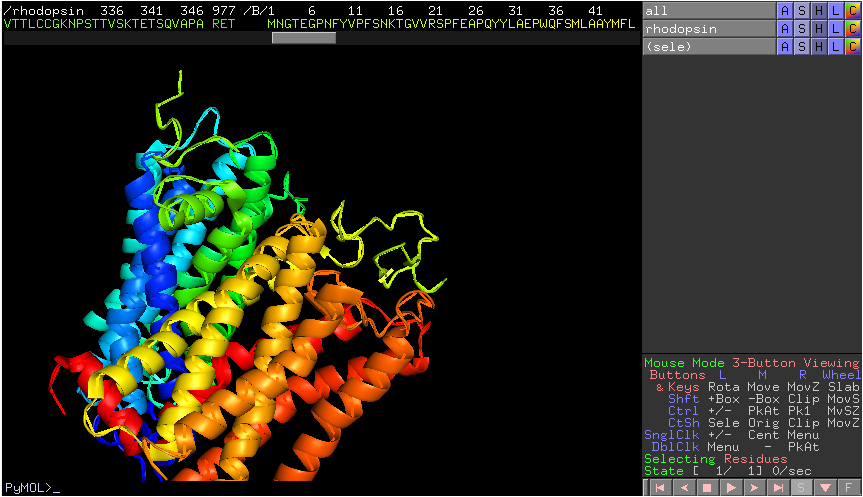
Task: Click the 'Shft' modifier label
Action: (x=684, y=399)
